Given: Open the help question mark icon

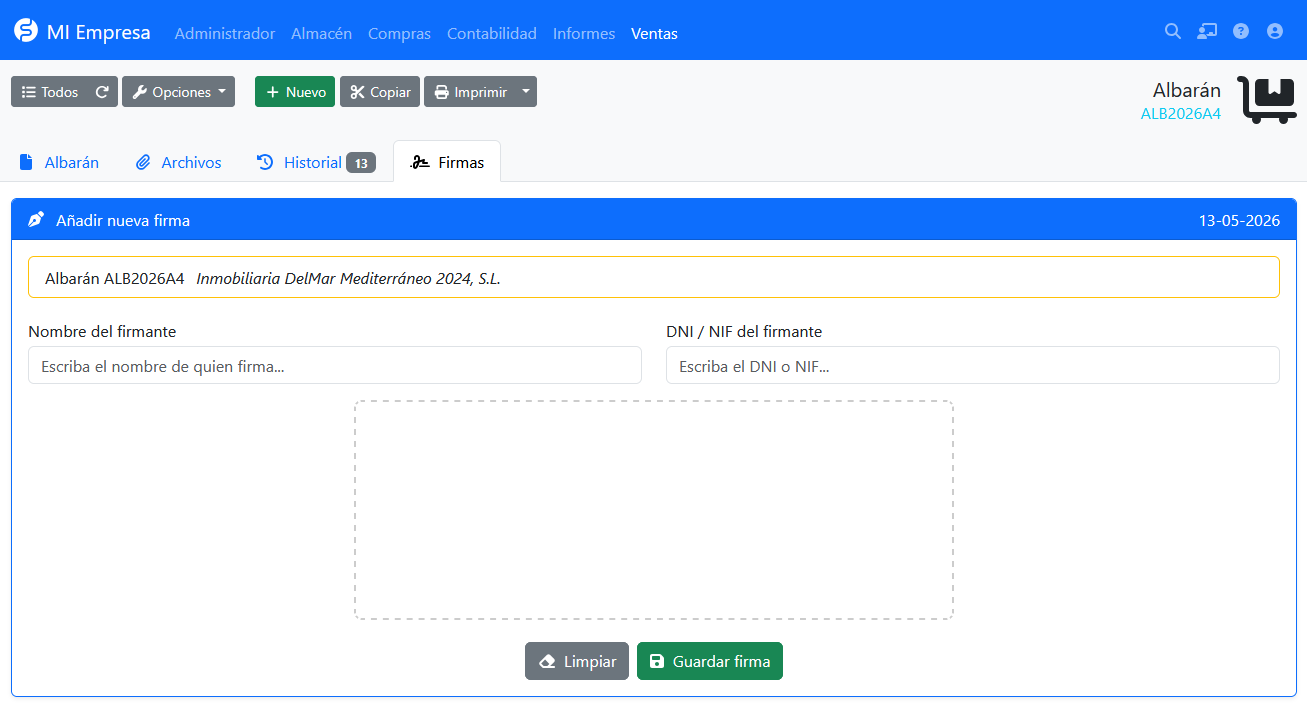Looking at the screenshot, I should [x=1241, y=31].
